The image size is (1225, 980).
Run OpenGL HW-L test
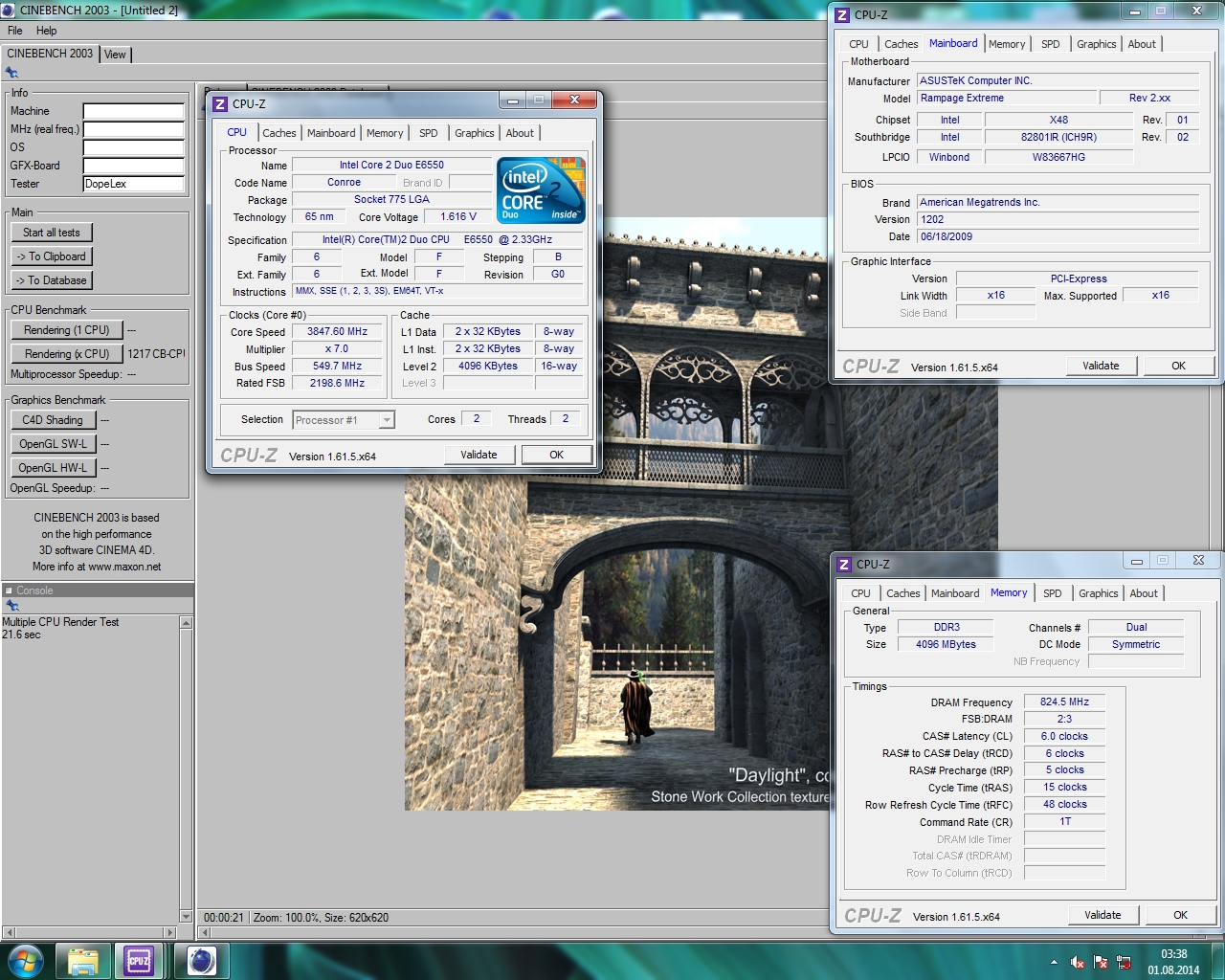[x=53, y=468]
